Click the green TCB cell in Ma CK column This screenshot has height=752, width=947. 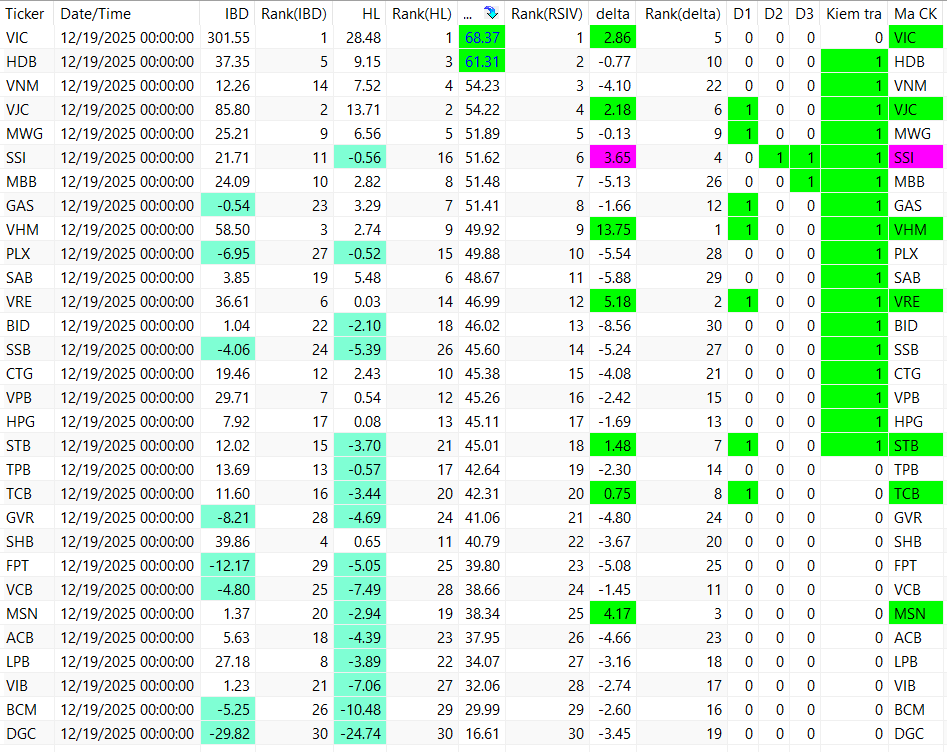(x=916, y=493)
